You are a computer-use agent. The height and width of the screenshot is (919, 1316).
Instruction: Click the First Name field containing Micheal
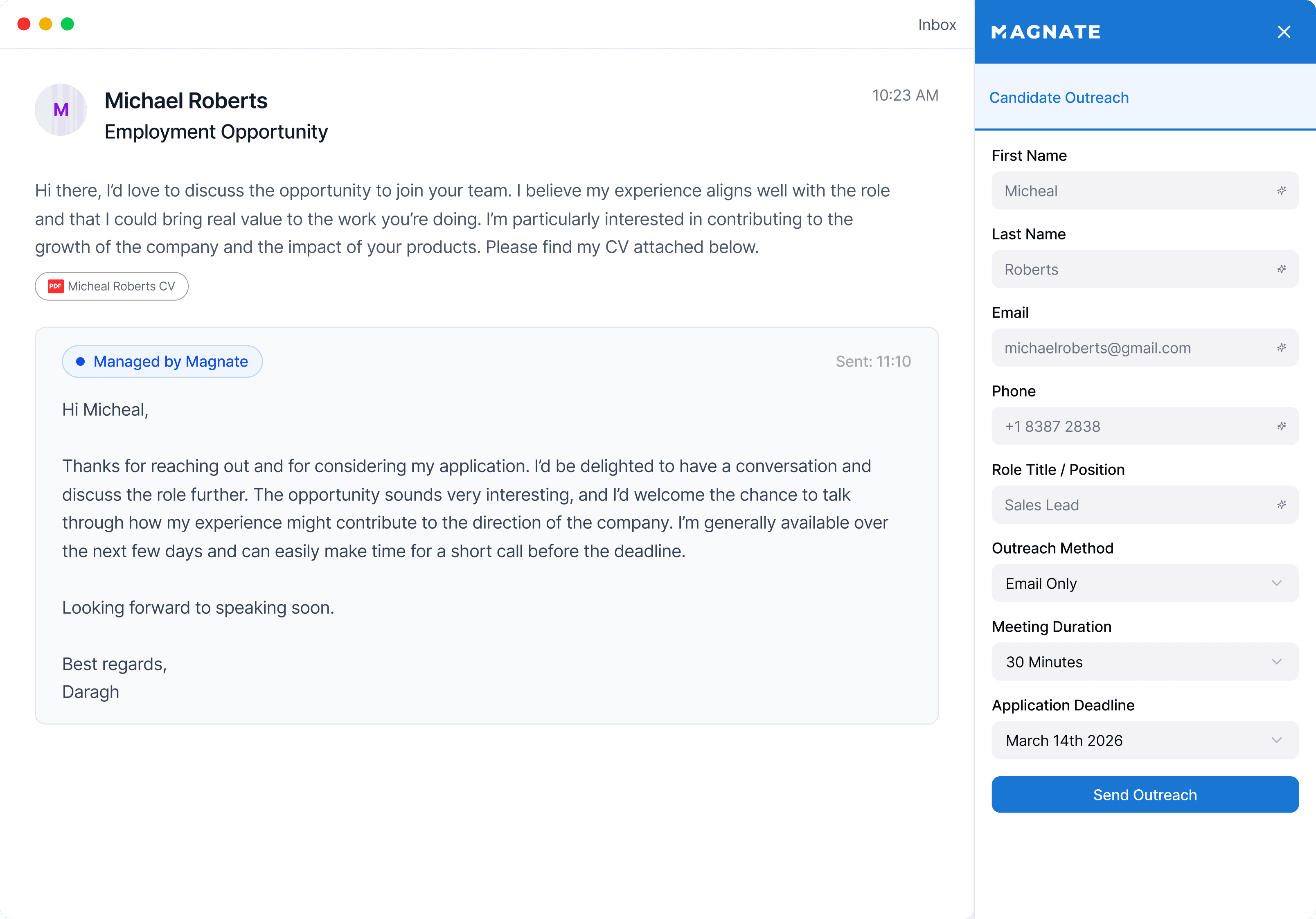(1145, 190)
